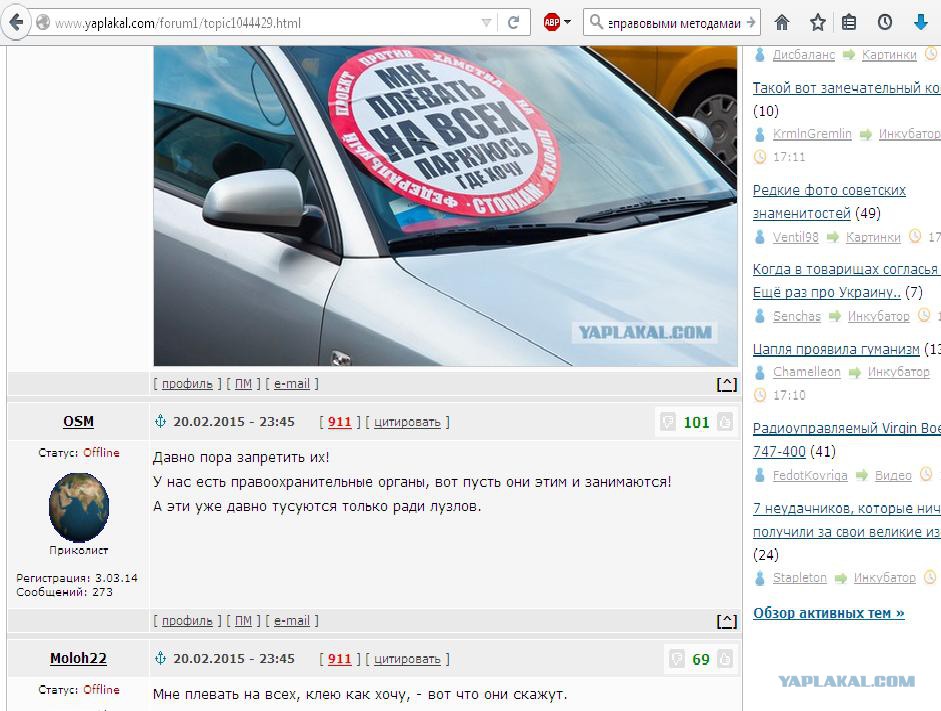Image resolution: width=941 pixels, height=711 pixels.
Task: Open Инкубатор section next to Stapleton
Action: 885,578
